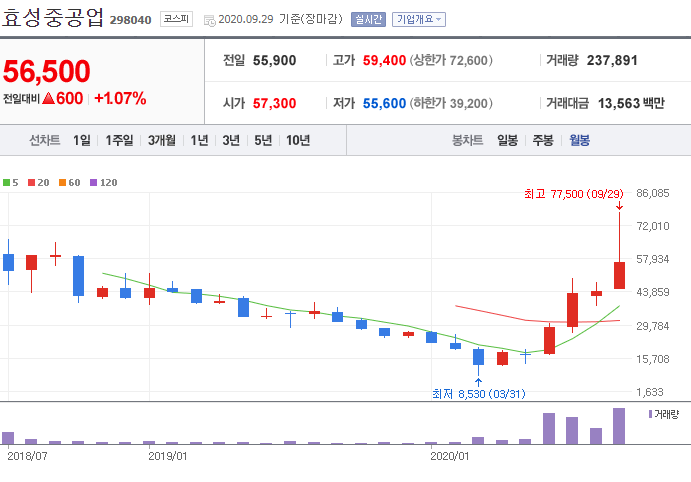Click the stock code 298040

click(x=130, y=20)
